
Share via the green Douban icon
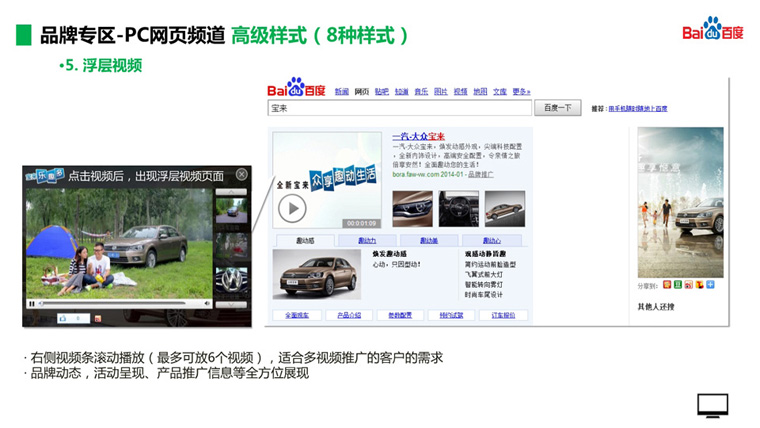(678, 285)
